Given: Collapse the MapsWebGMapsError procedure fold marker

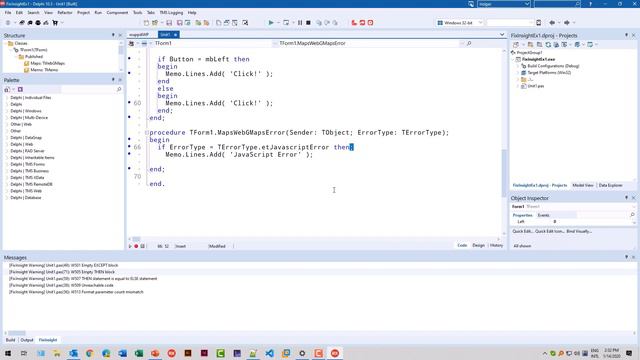Looking at the screenshot, I should tap(147, 133).
